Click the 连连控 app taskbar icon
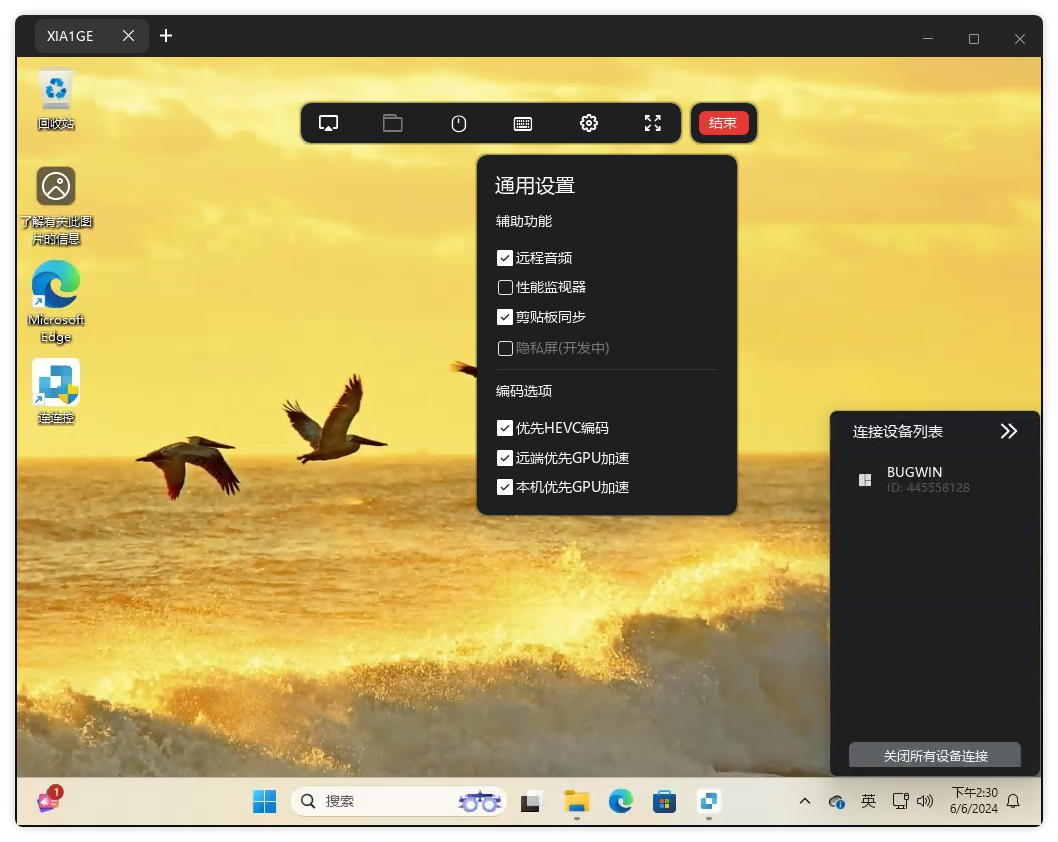The width and height of the screenshot is (1058, 842). coord(708,802)
